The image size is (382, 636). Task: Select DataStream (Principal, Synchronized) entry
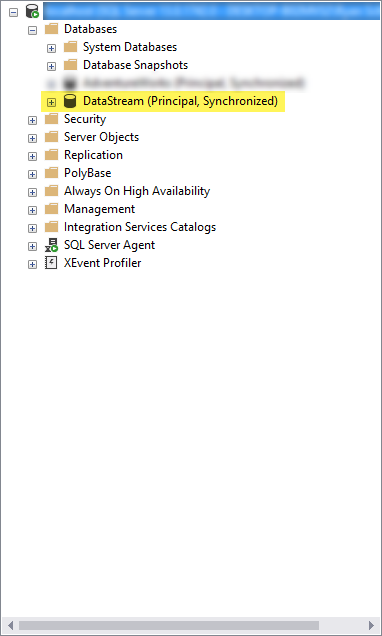click(x=180, y=101)
